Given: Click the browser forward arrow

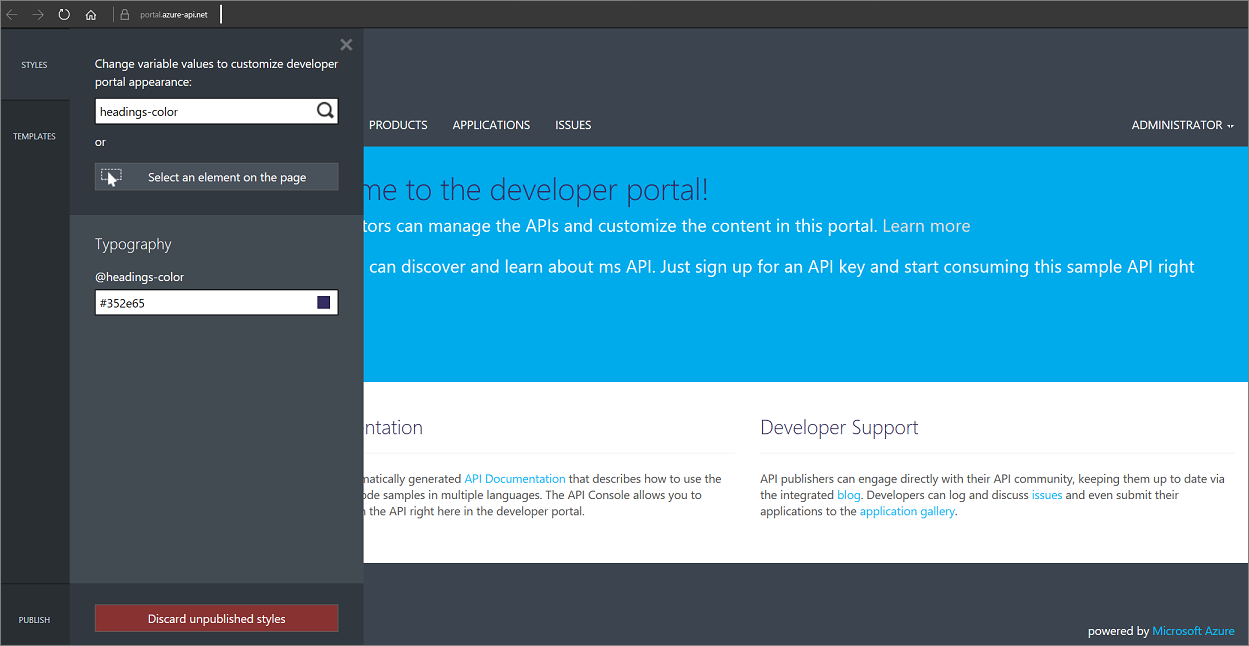Looking at the screenshot, I should pos(37,14).
